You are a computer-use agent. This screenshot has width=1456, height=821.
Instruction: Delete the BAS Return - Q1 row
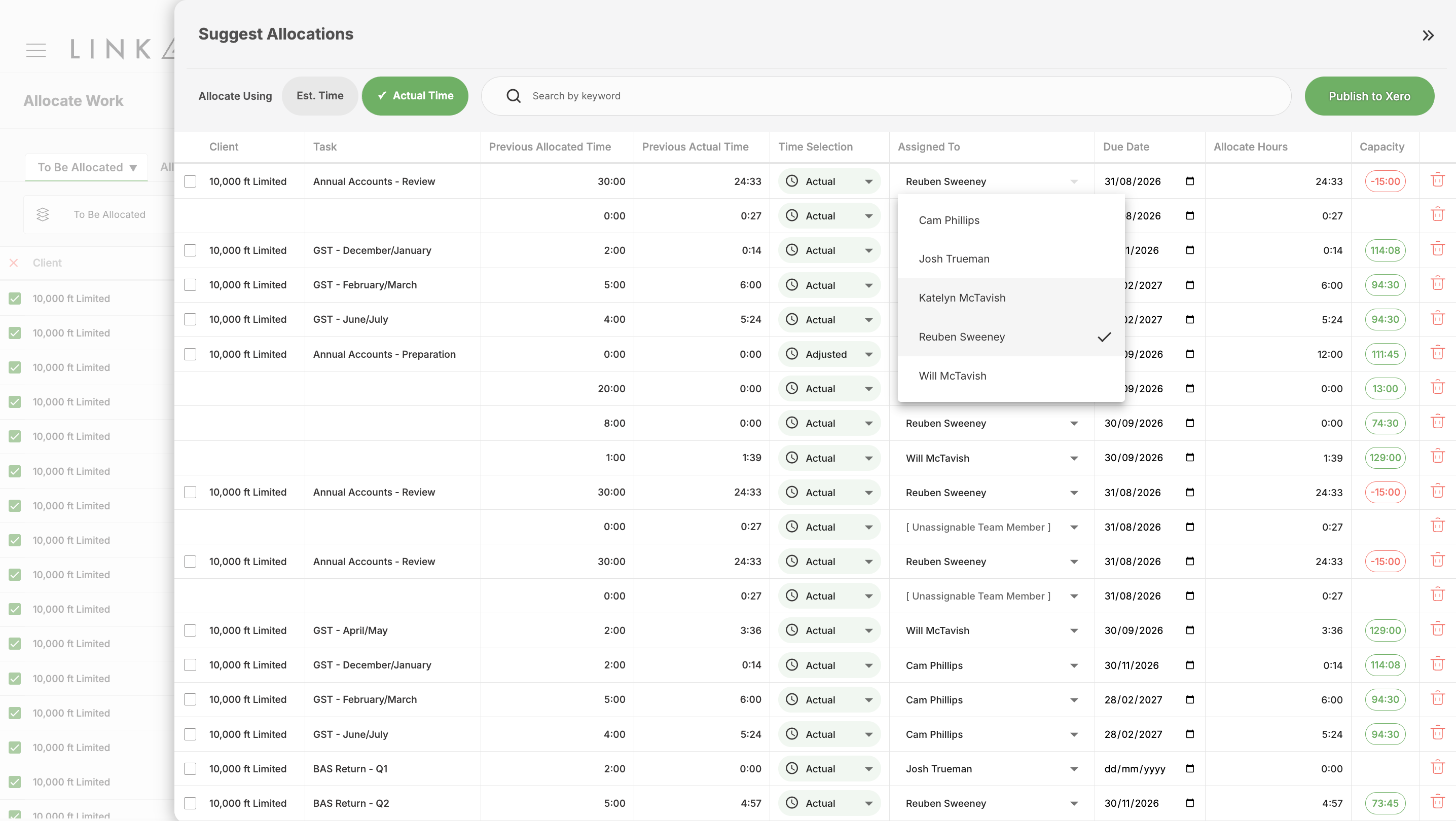[1437, 768]
